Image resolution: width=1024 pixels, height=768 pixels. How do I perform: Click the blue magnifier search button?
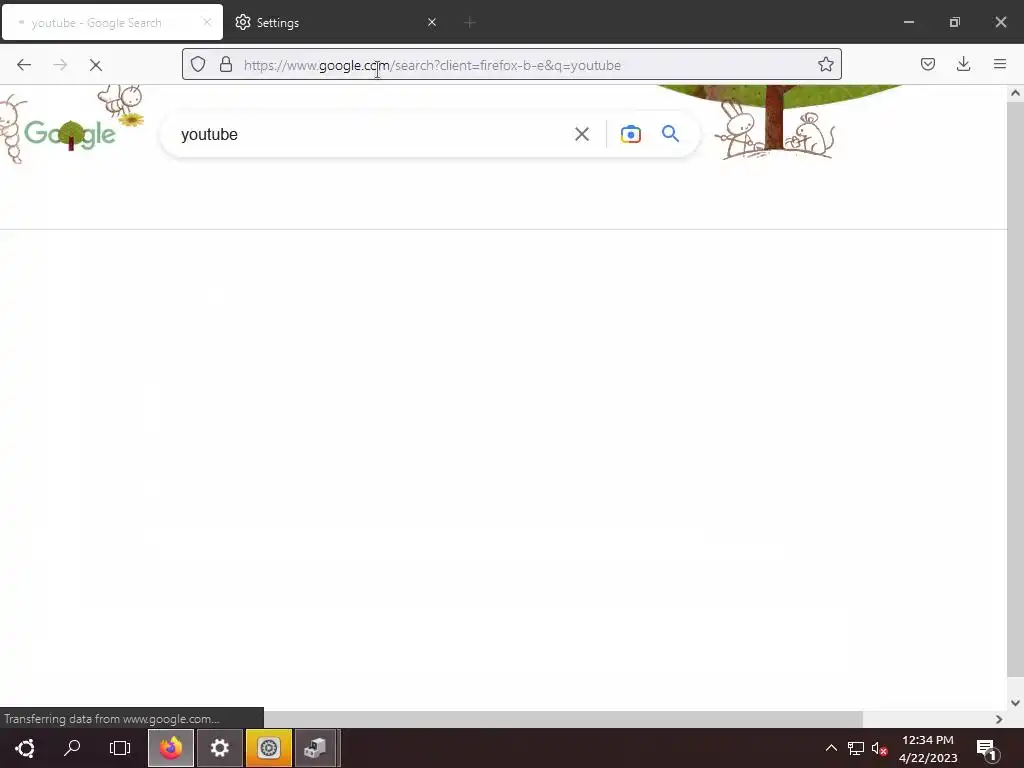(x=671, y=135)
